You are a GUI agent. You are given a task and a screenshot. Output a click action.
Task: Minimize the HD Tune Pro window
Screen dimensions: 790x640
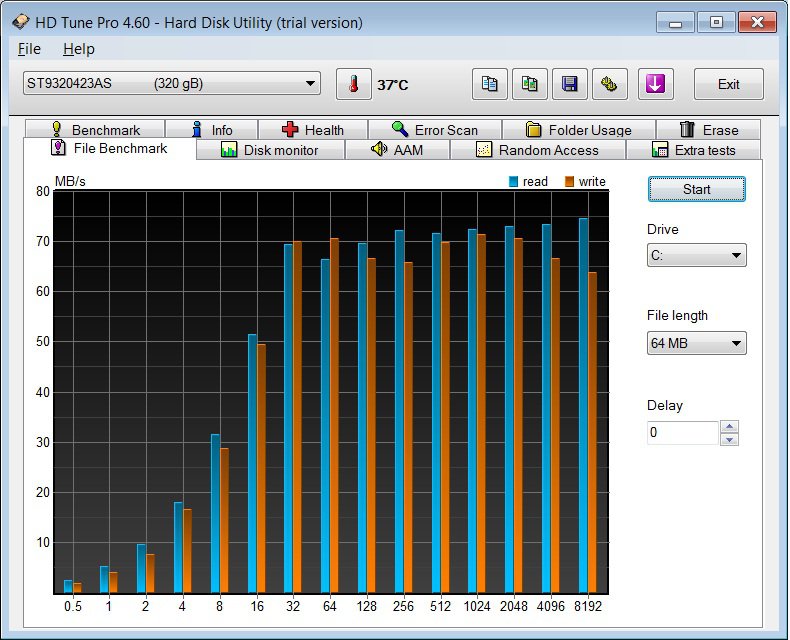point(676,23)
